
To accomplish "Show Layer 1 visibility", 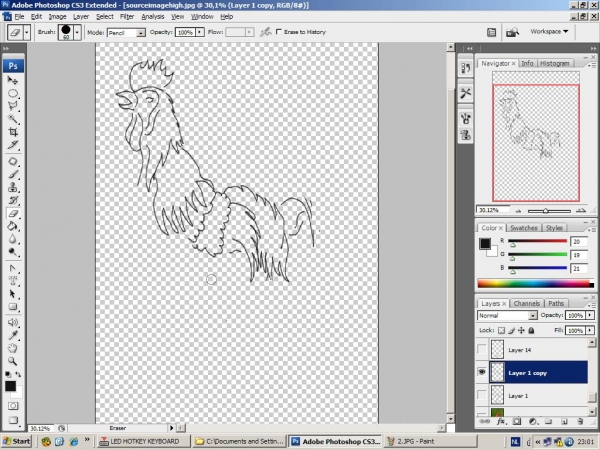I will pyautogui.click(x=482, y=395).
